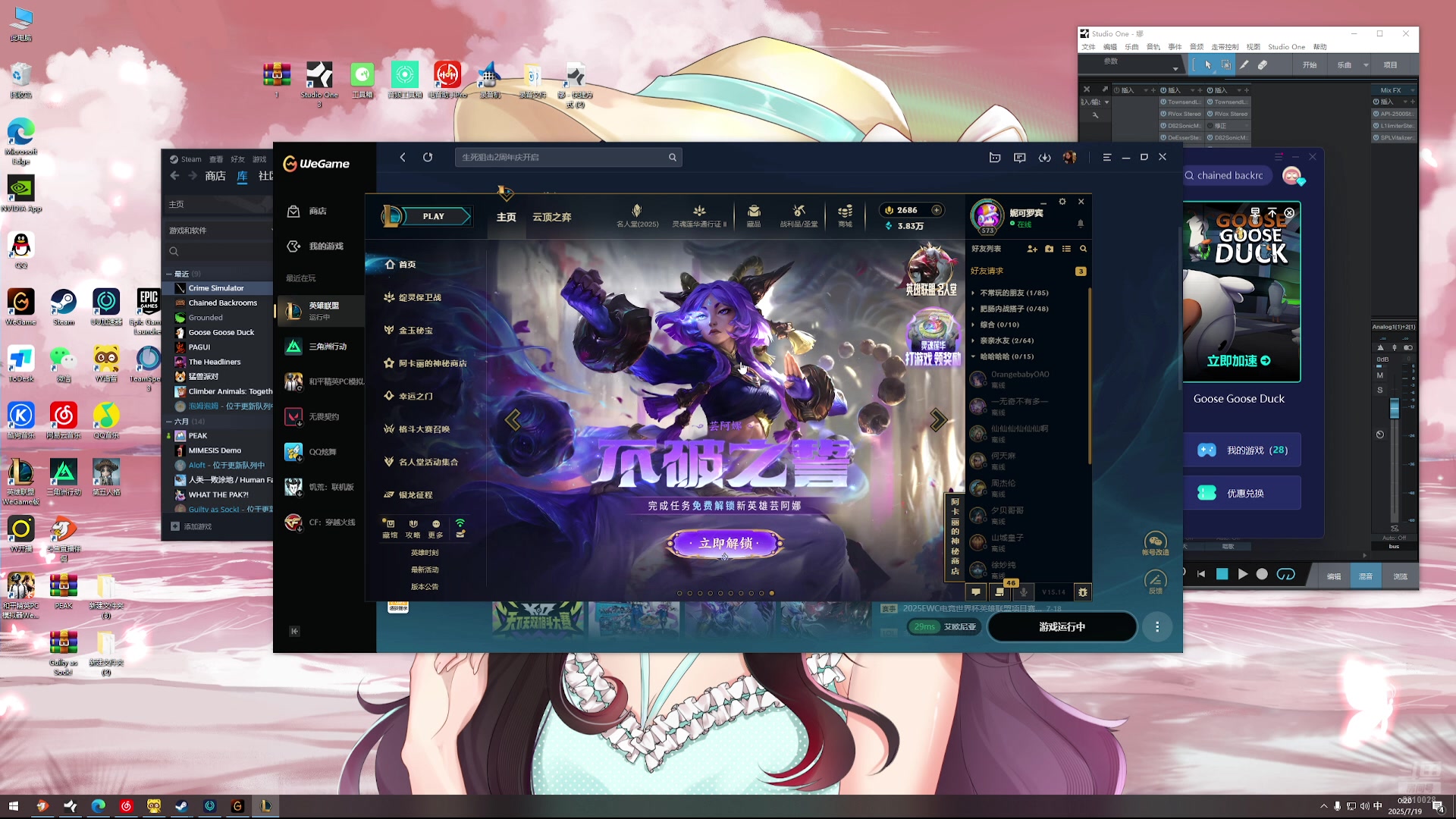Toggle power on API-2500 insert
1456x819 pixels.
pyautogui.click(x=1376, y=114)
